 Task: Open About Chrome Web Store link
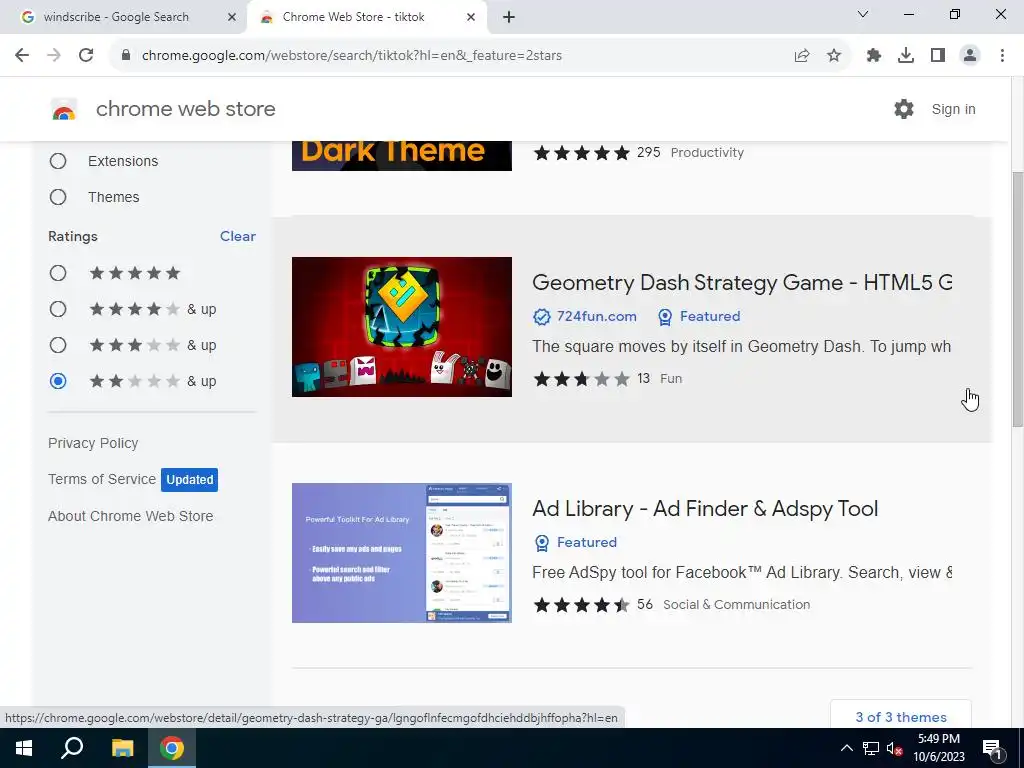pyautogui.click(x=131, y=516)
